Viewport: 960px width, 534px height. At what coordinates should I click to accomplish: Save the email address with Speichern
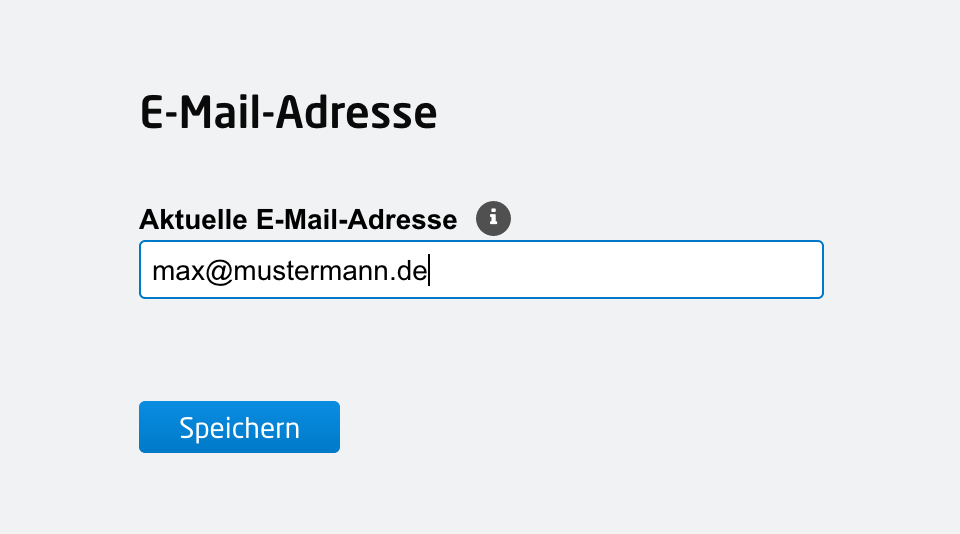tap(239, 427)
